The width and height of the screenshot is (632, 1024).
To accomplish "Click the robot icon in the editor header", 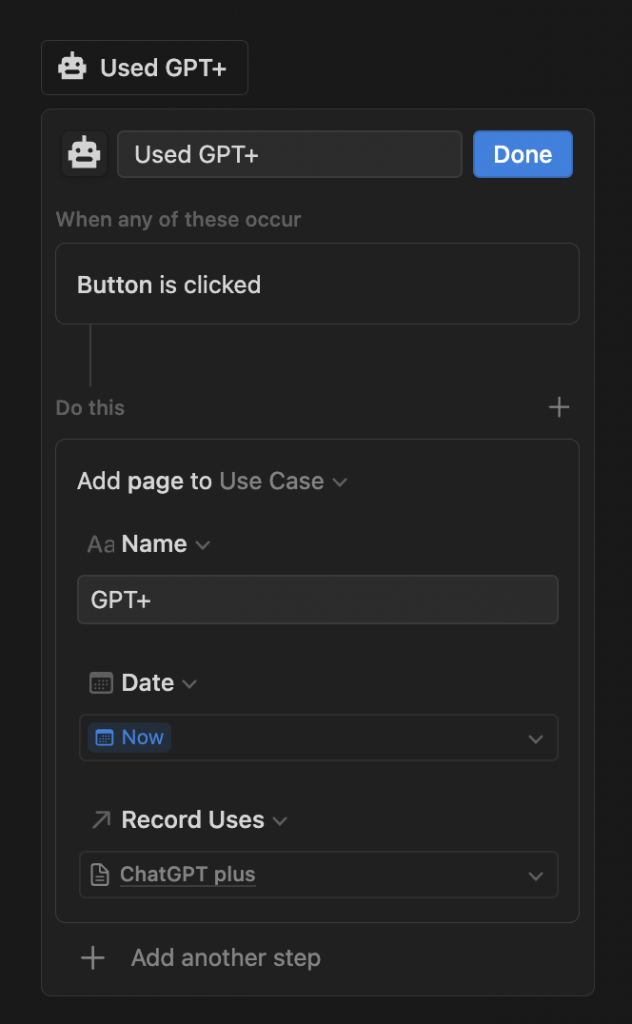I will click(84, 154).
